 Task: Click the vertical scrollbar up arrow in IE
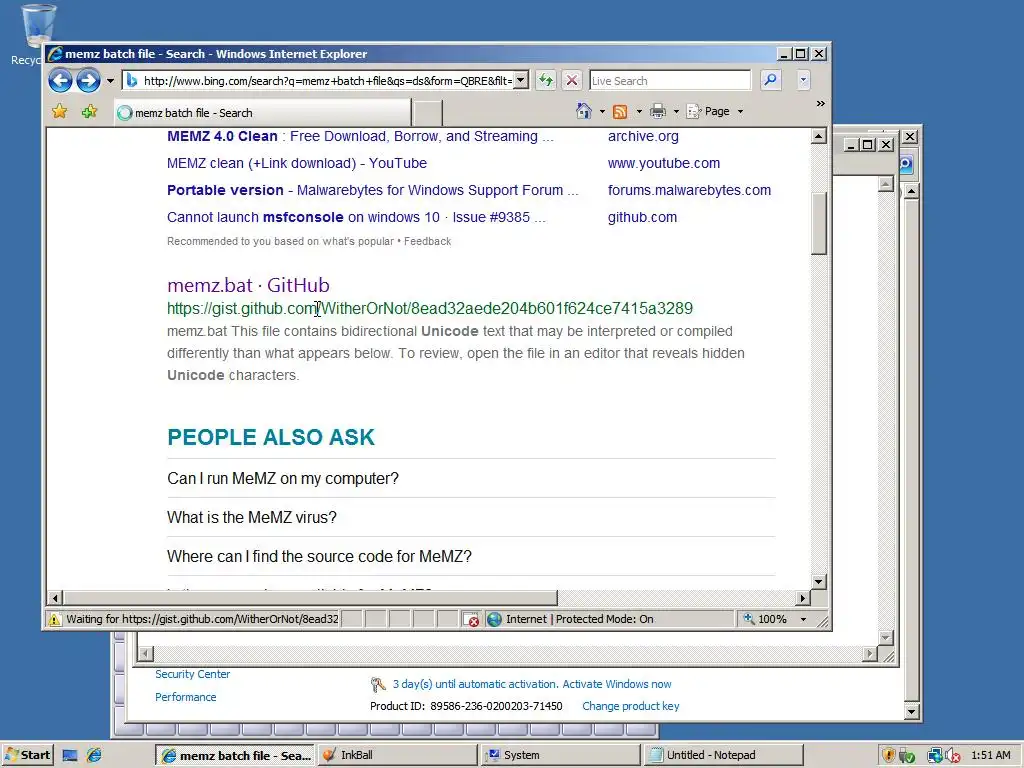click(818, 136)
